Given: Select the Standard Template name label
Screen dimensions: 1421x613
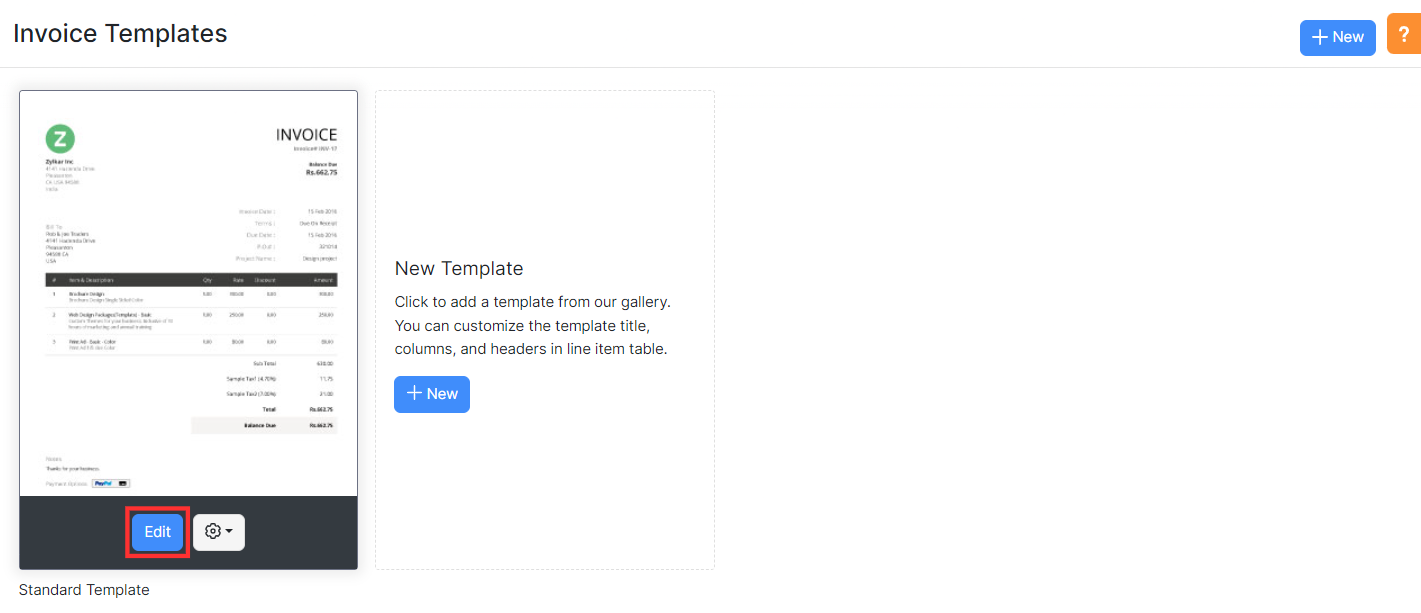Looking at the screenshot, I should [x=84, y=590].
